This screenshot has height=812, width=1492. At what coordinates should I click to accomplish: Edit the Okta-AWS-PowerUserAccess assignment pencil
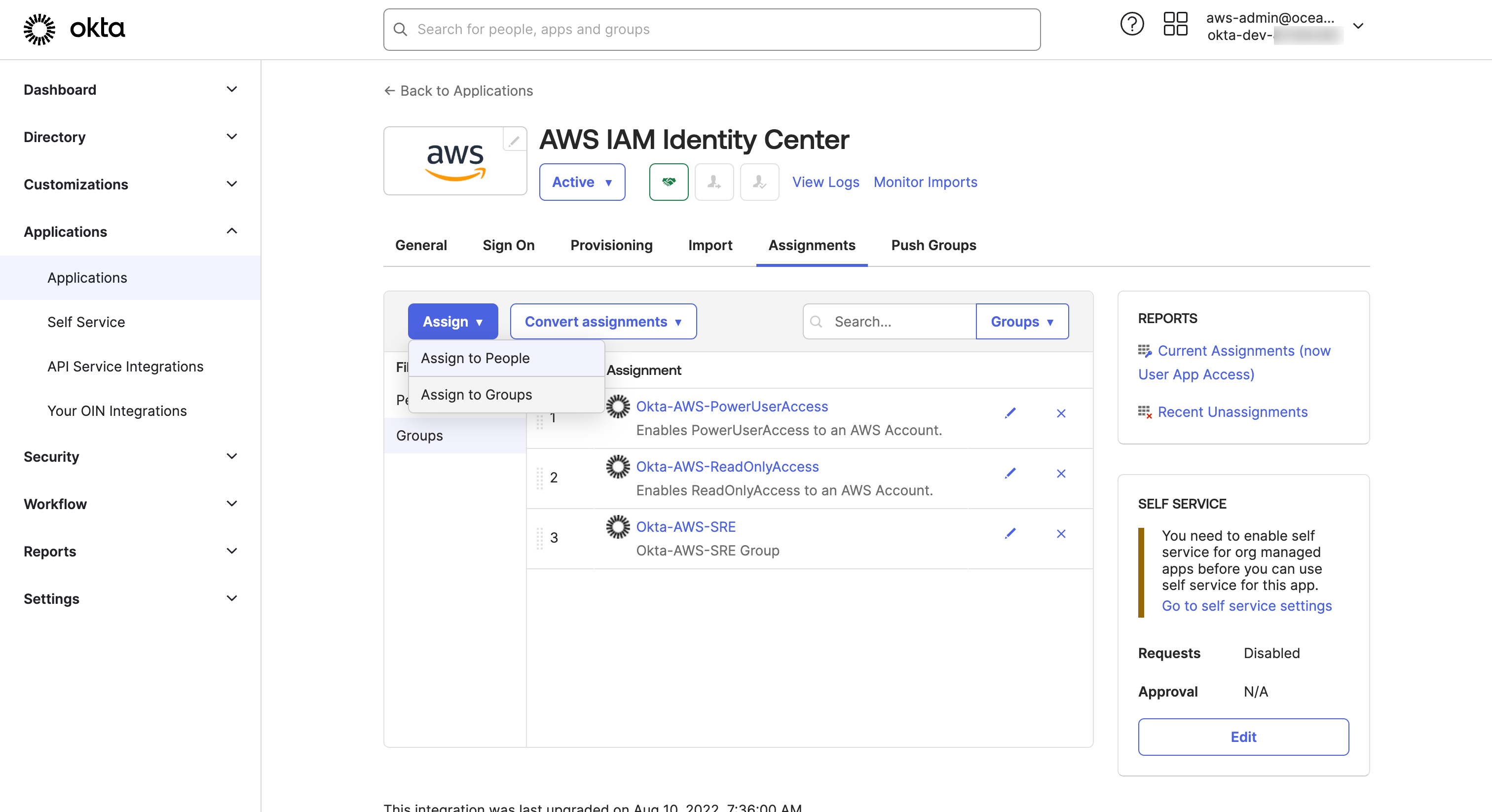(1010, 413)
